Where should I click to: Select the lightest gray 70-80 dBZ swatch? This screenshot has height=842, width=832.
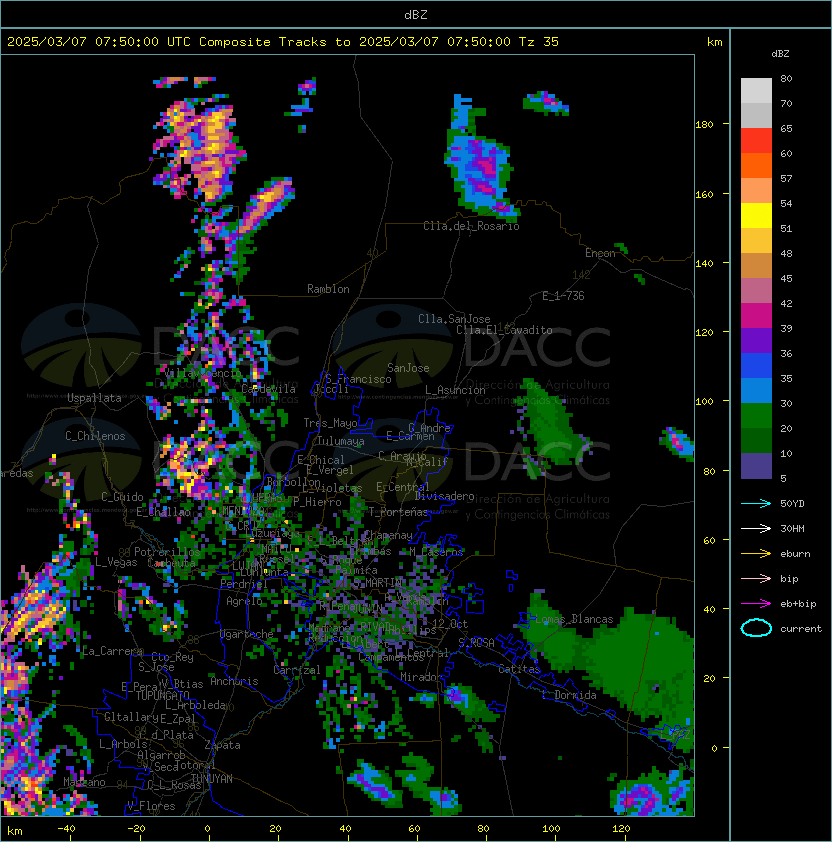[x=756, y=91]
